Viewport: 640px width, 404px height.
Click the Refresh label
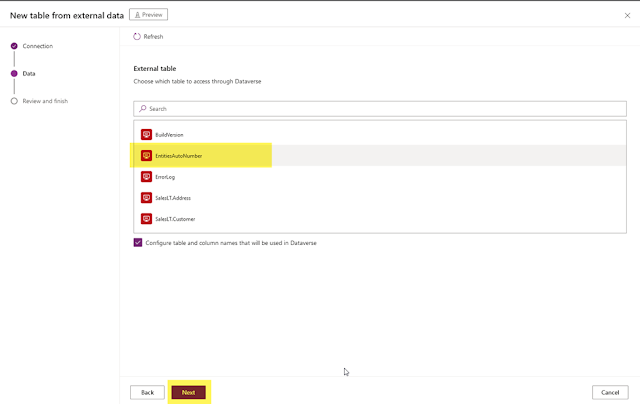tap(153, 37)
